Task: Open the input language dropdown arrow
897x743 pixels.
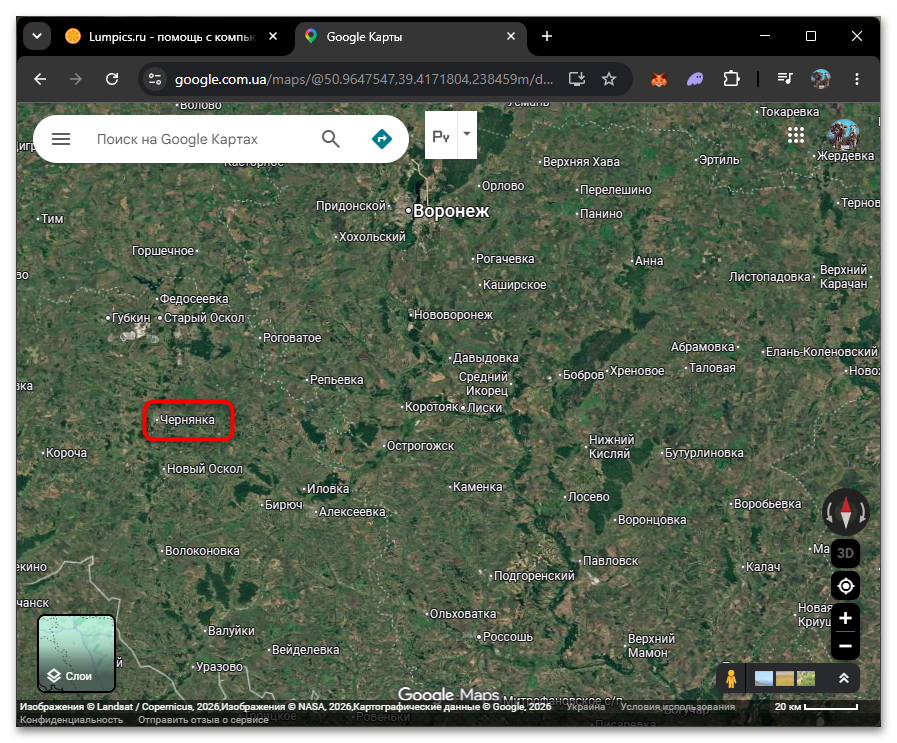Action: coord(467,134)
